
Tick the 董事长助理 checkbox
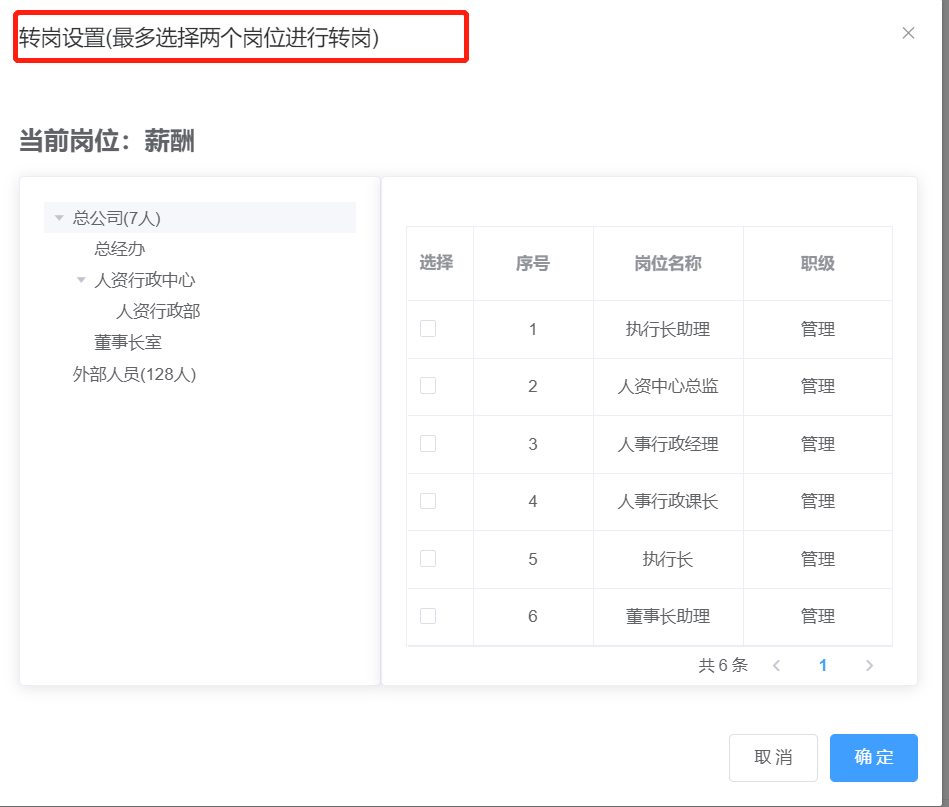[x=428, y=616]
